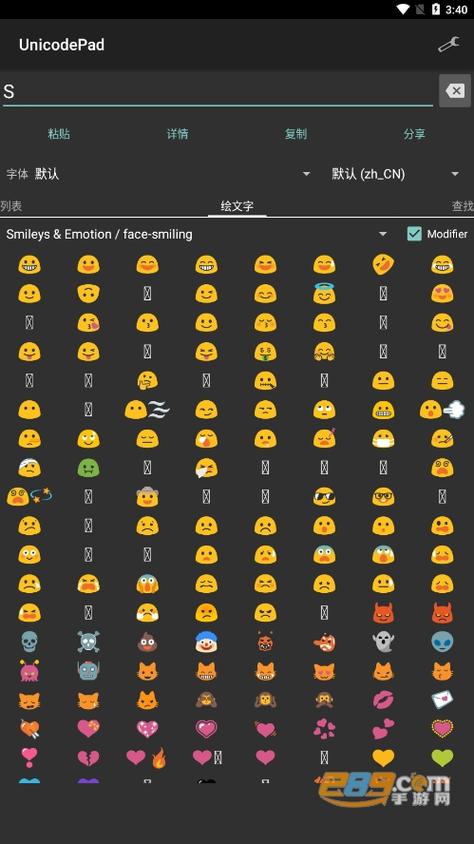Select the broken heart emoji
The height and width of the screenshot is (844, 474).
click(x=88, y=758)
